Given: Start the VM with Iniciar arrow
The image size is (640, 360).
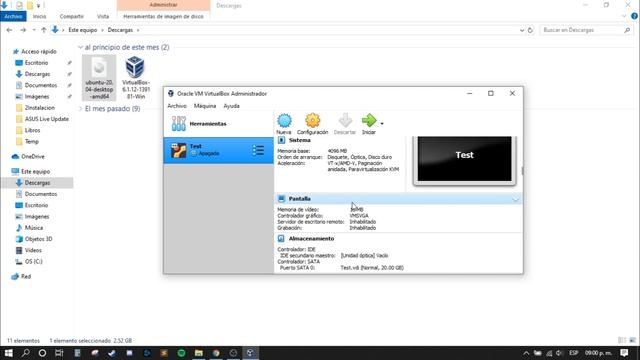Looking at the screenshot, I should pyautogui.click(x=369, y=124).
